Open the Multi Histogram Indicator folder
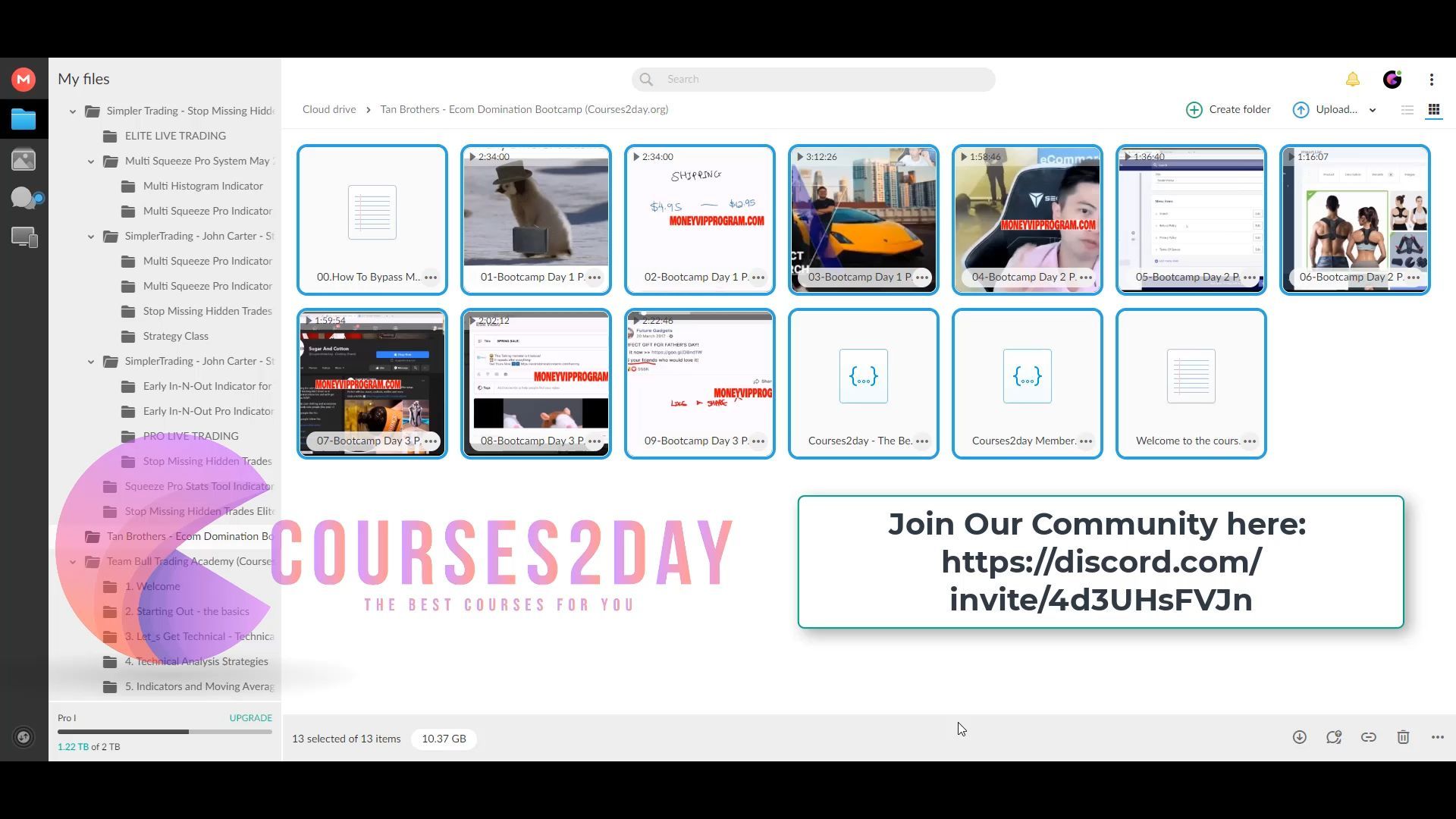 pos(202,187)
